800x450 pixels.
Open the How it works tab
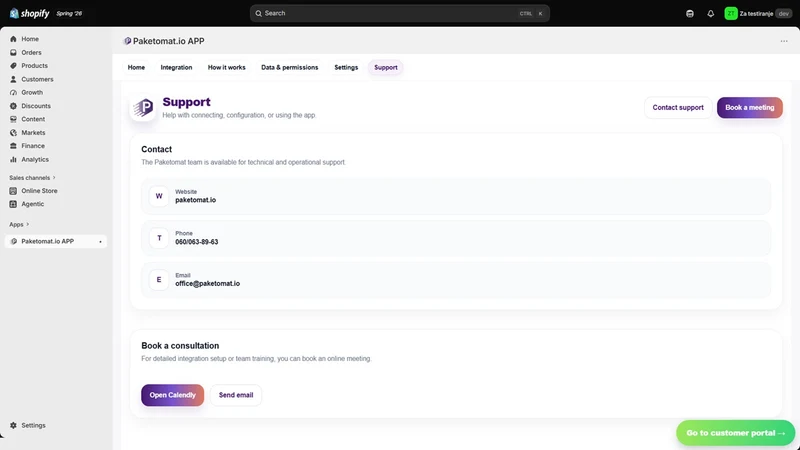[x=227, y=67]
